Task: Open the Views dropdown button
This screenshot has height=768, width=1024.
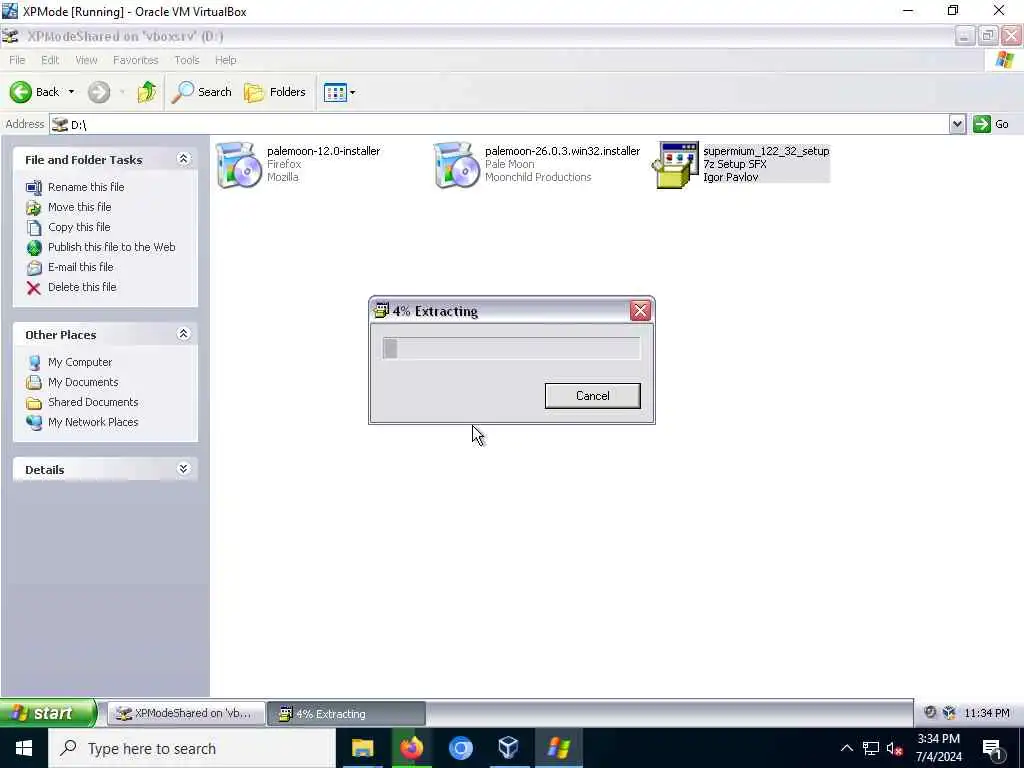Action: (x=340, y=92)
